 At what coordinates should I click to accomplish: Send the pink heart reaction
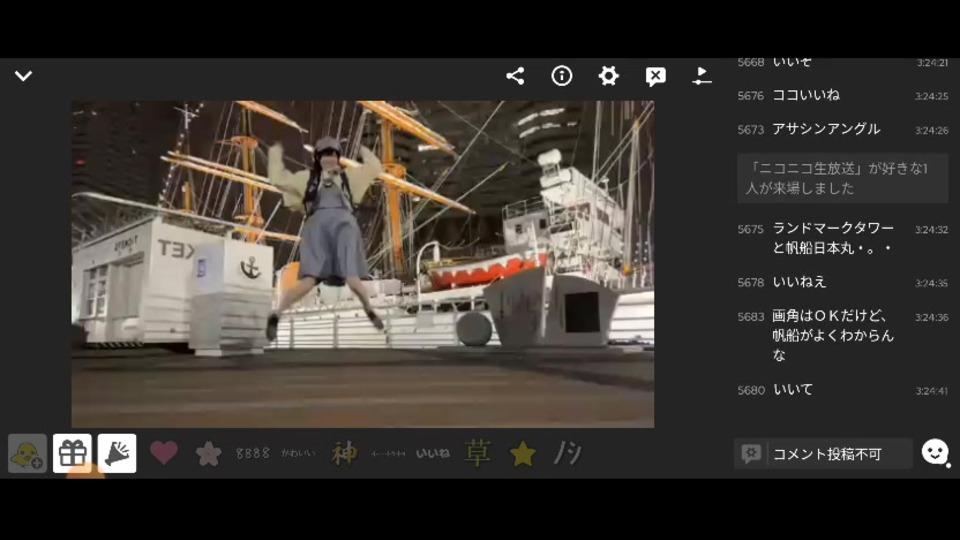point(163,453)
